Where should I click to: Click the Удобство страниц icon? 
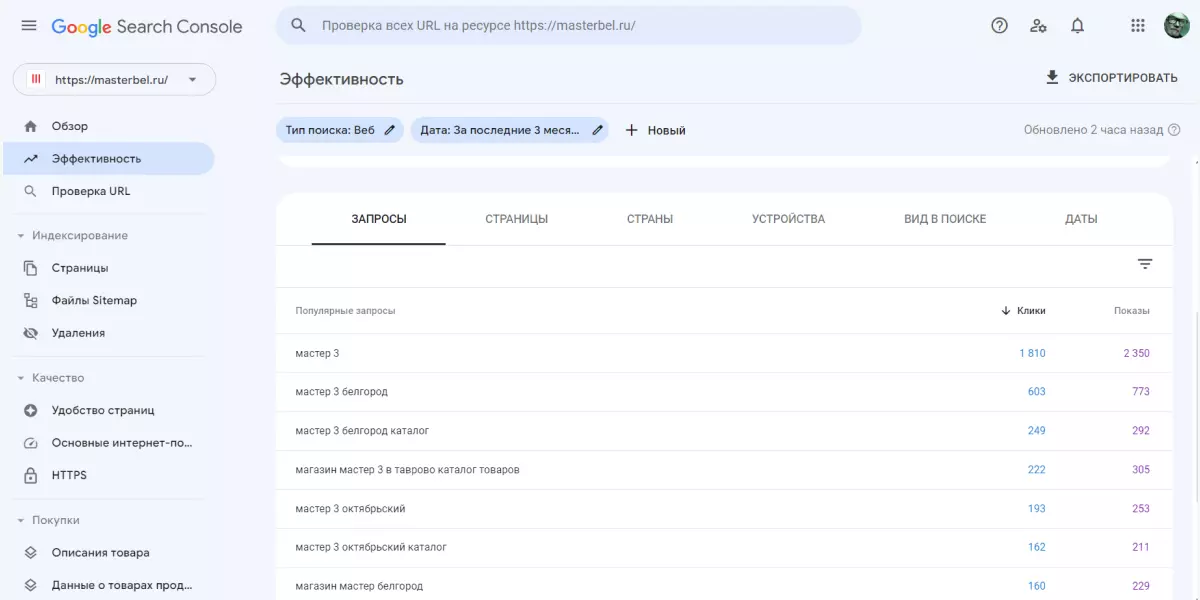[x=30, y=410]
